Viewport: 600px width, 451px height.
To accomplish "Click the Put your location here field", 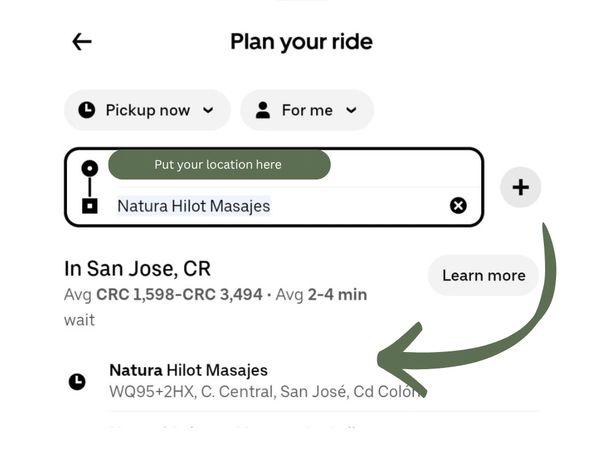I will 218,165.
